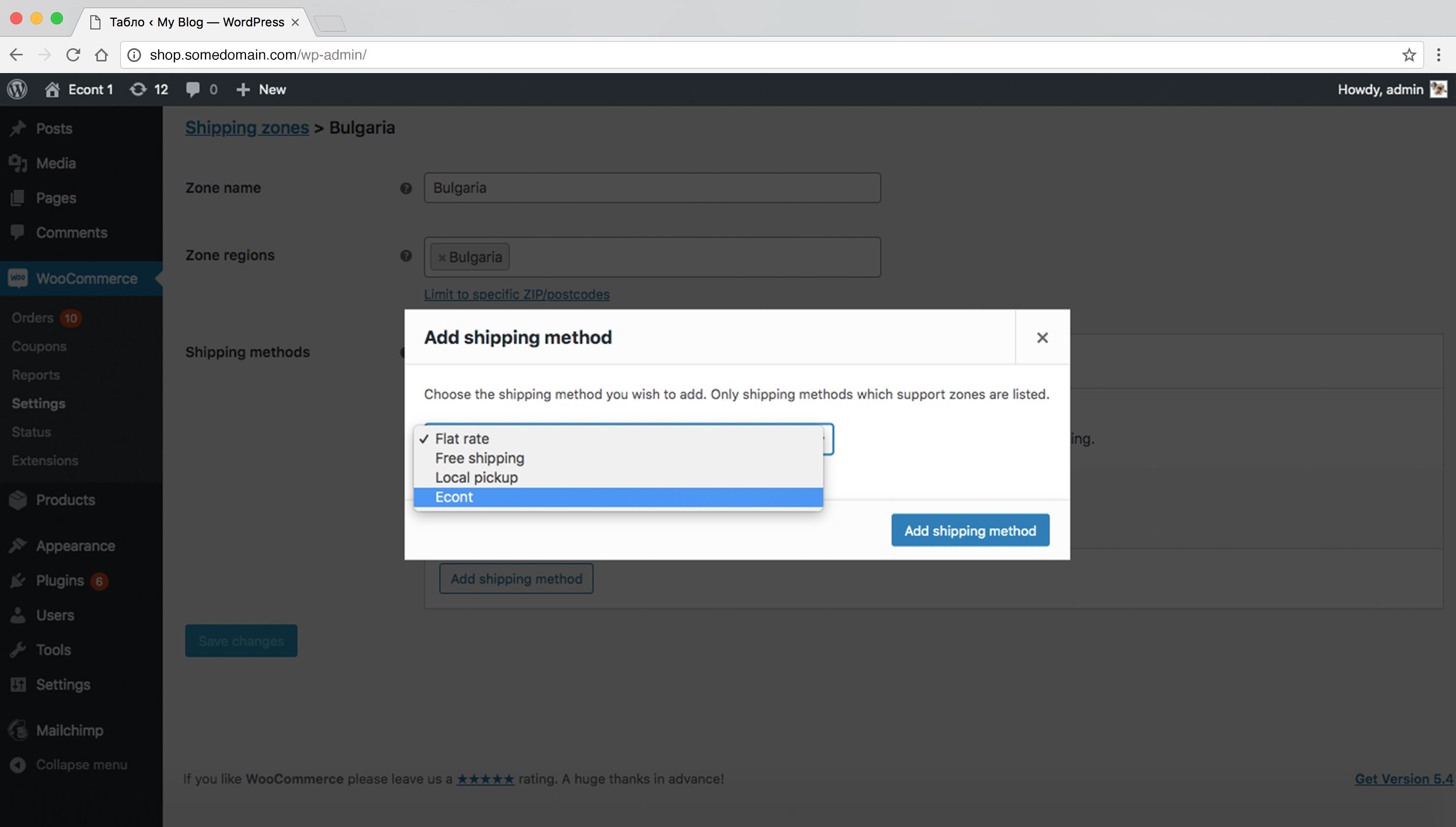Reload the page with the refresh icon

(73, 55)
